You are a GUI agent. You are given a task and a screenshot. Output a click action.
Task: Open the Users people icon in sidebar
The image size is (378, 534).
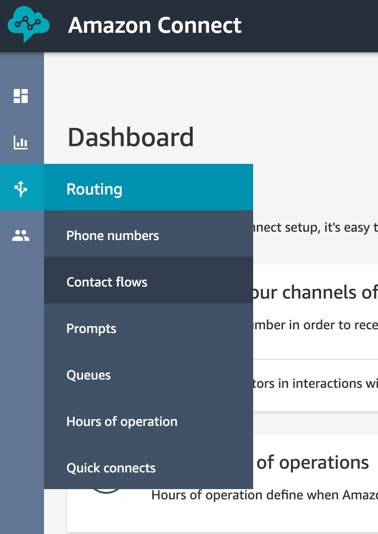(21, 235)
